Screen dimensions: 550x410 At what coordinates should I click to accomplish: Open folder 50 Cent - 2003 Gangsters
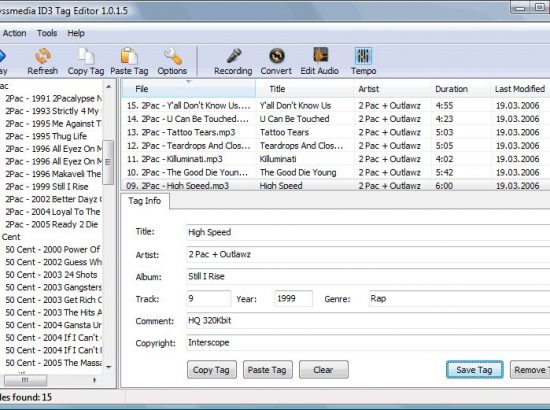click(54, 288)
